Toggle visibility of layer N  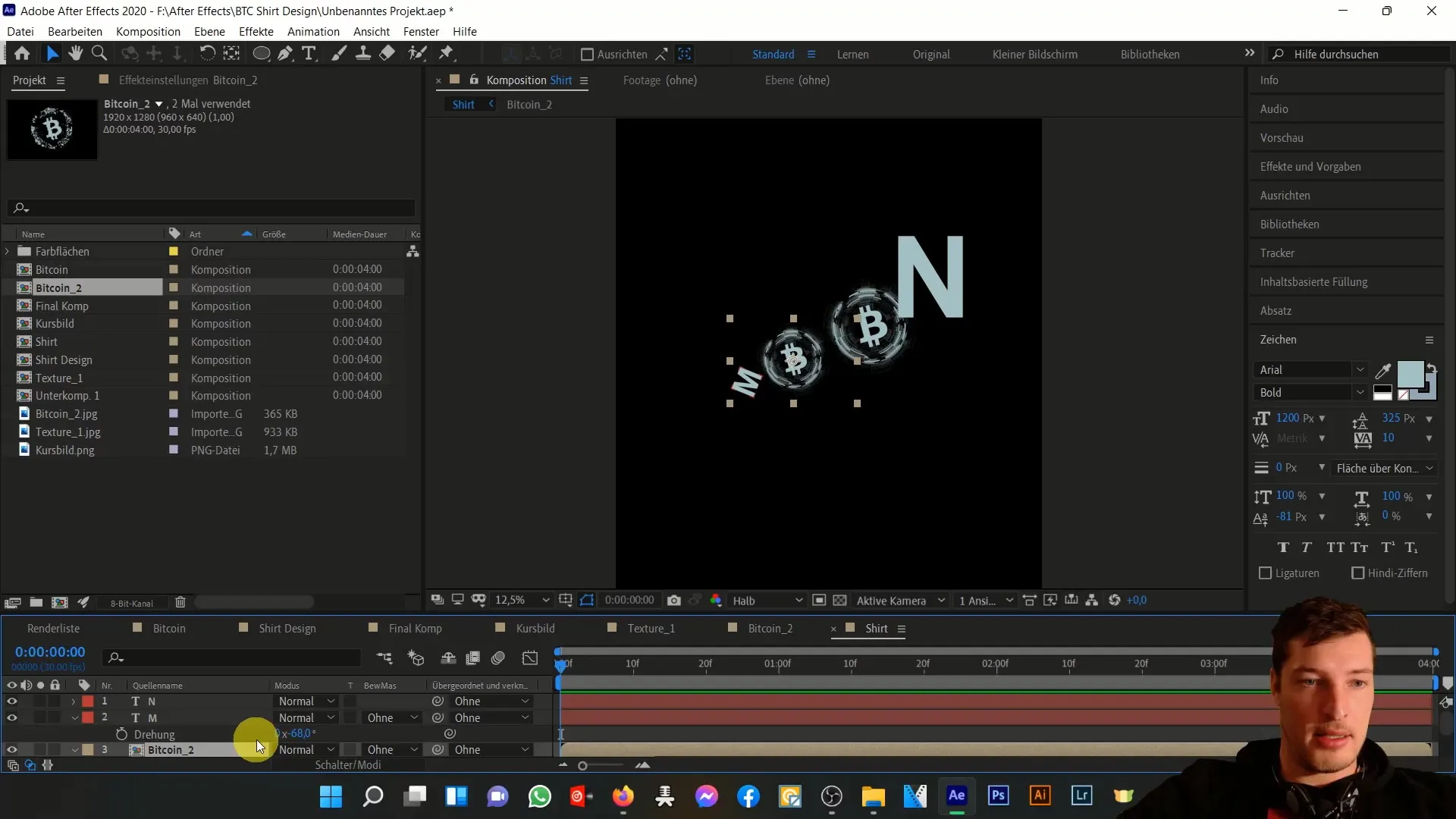click(x=12, y=701)
